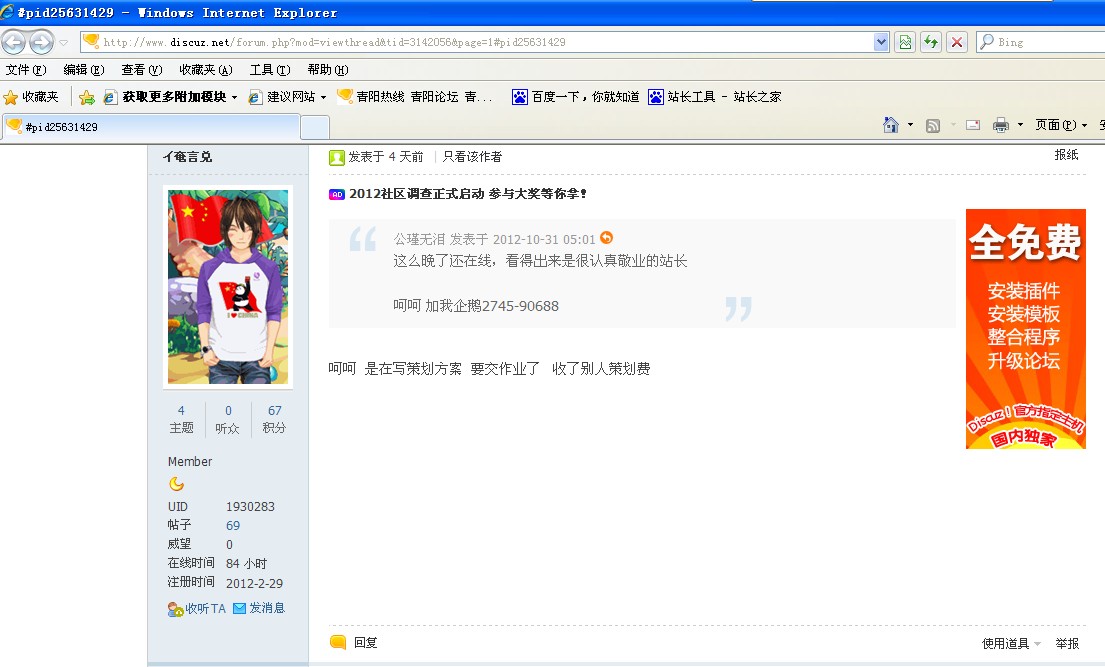This screenshot has height=667, width=1105.
Task: Click the 积分 count of 67
Action: coord(275,410)
